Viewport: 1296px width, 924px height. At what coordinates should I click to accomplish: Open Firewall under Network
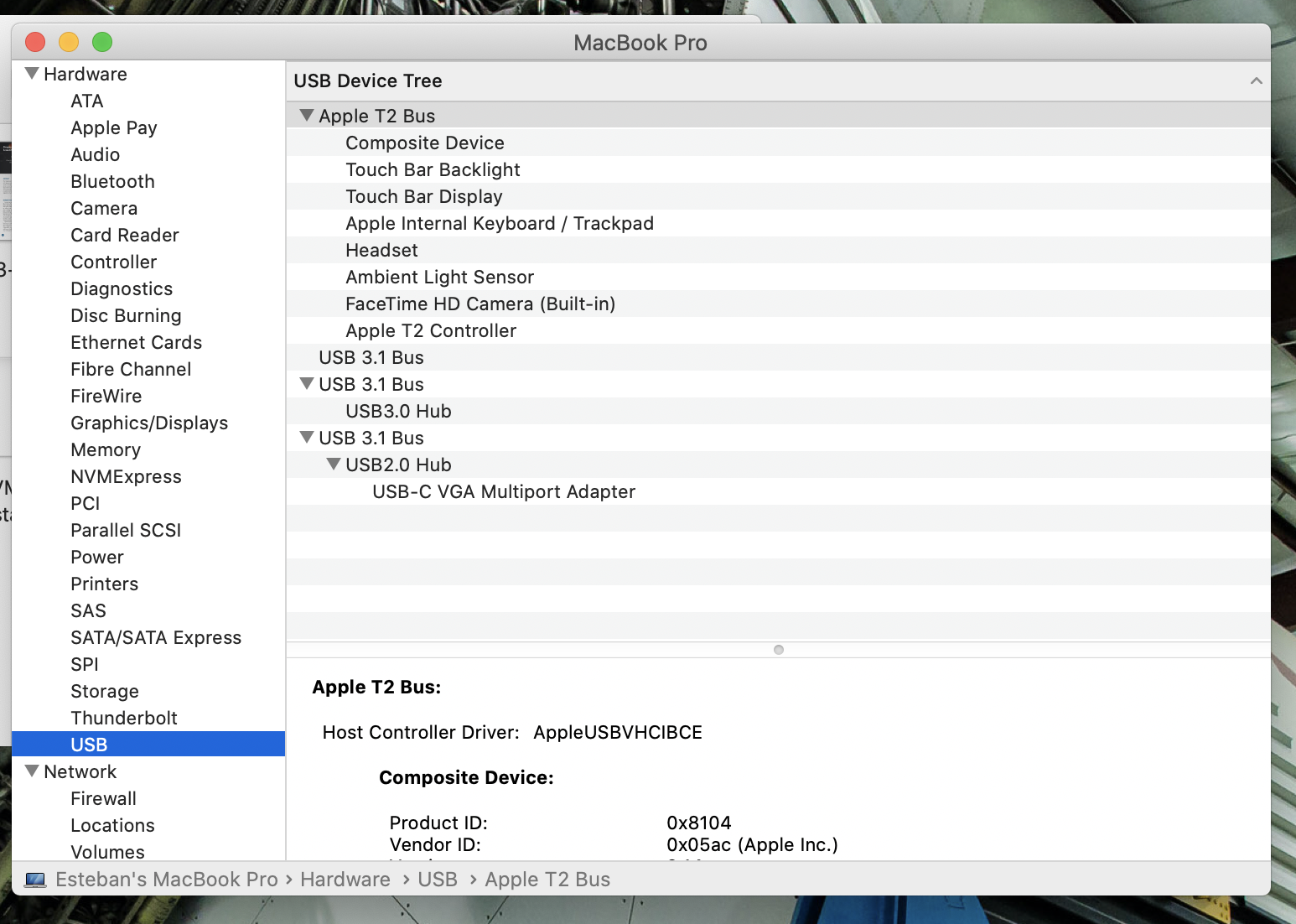[104, 798]
